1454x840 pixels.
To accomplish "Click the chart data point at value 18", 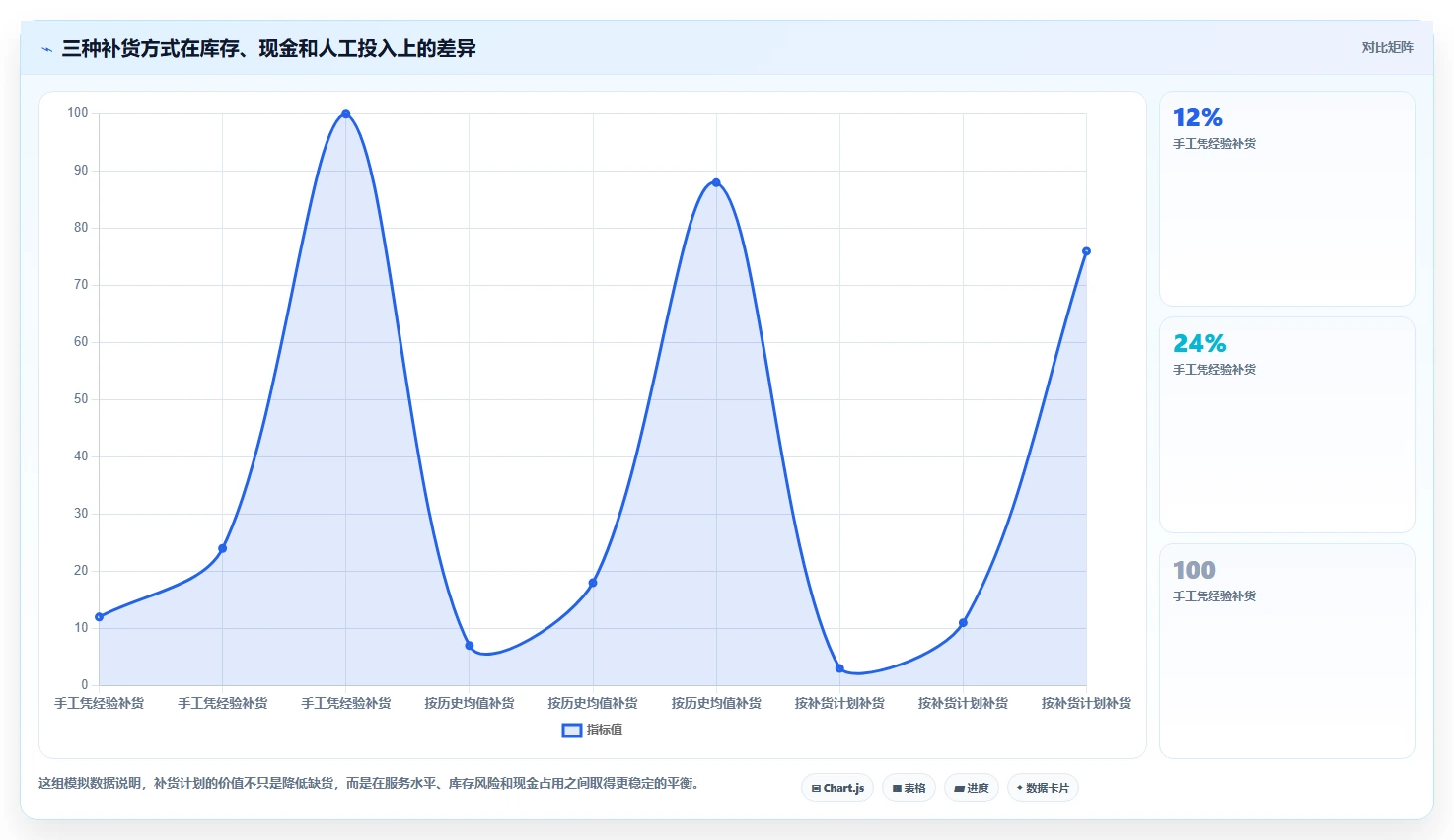I will coord(593,583).
